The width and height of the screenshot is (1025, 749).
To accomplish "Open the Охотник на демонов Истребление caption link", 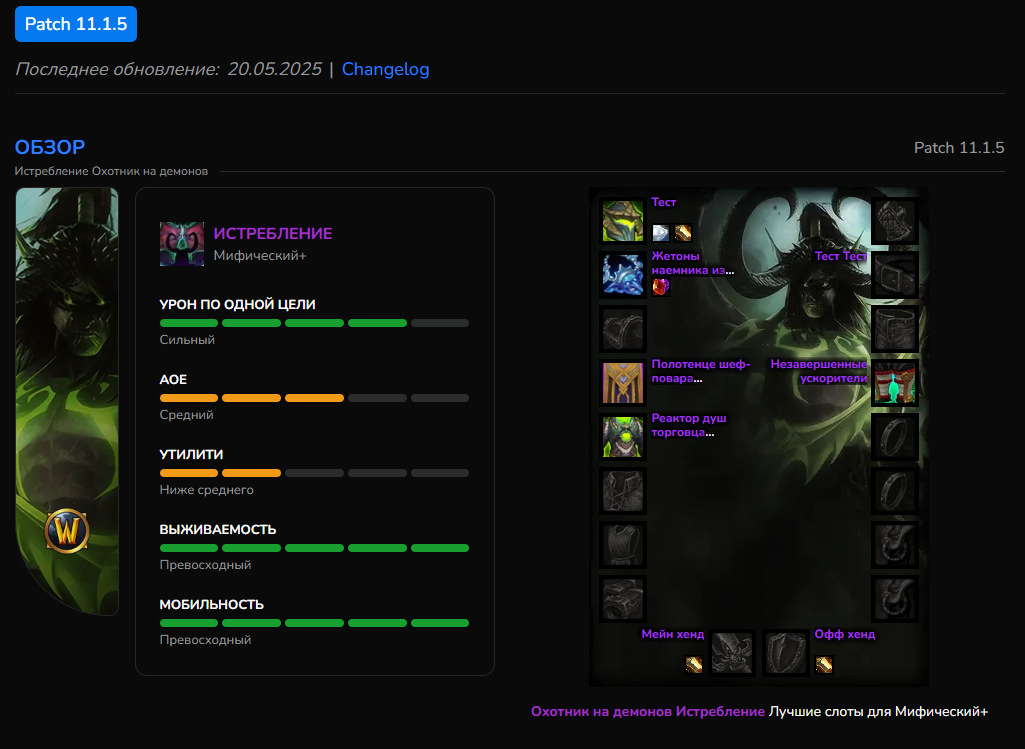I will pos(648,711).
